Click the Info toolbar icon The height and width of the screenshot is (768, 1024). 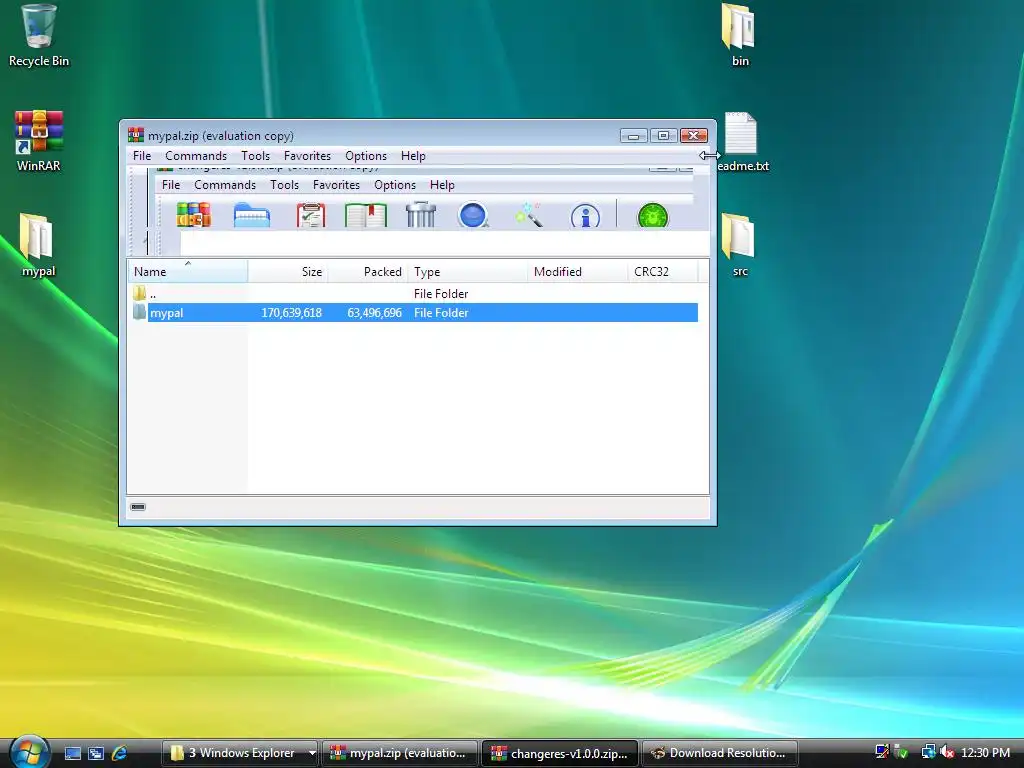(585, 216)
